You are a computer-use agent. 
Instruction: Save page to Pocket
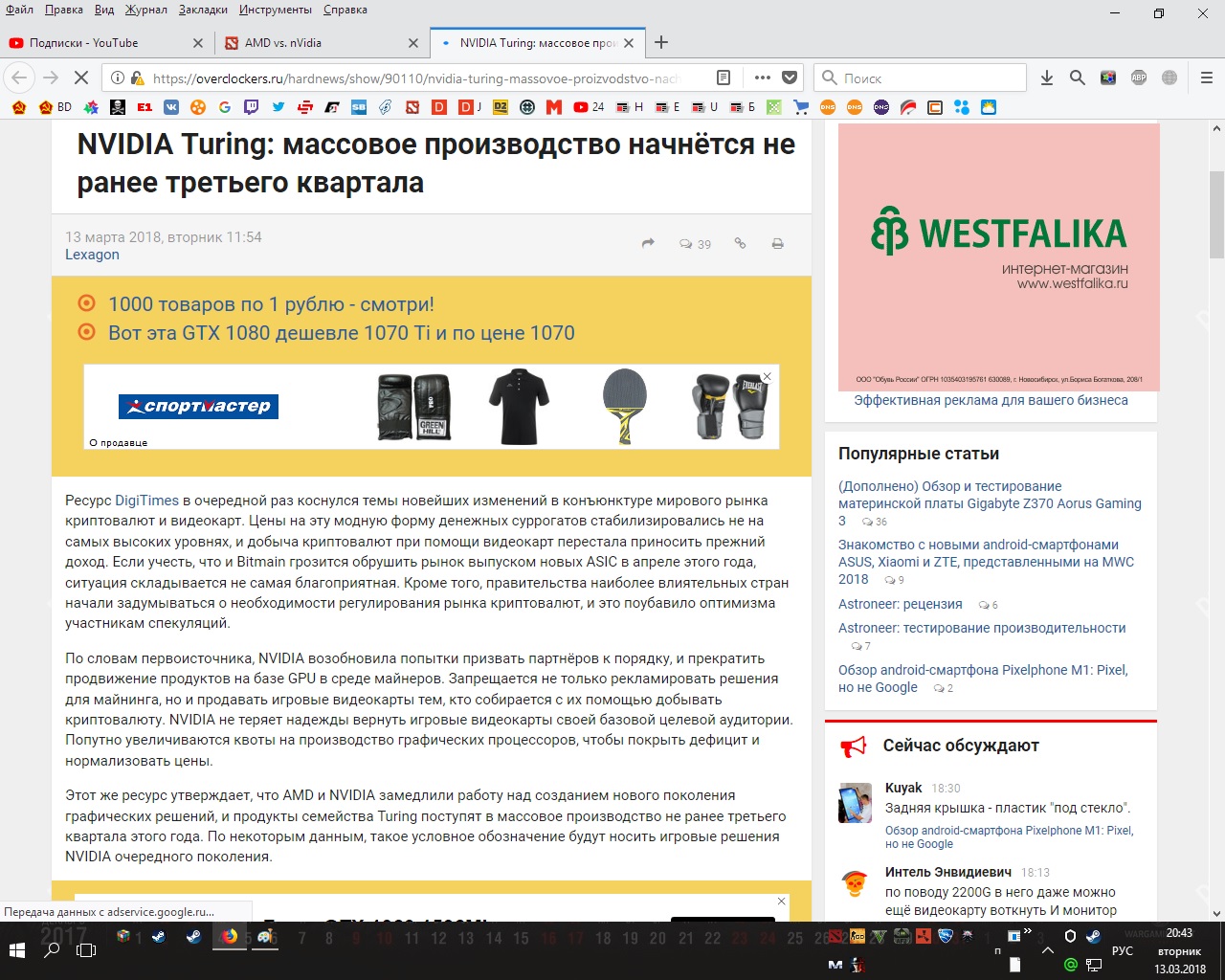pyautogui.click(x=790, y=78)
